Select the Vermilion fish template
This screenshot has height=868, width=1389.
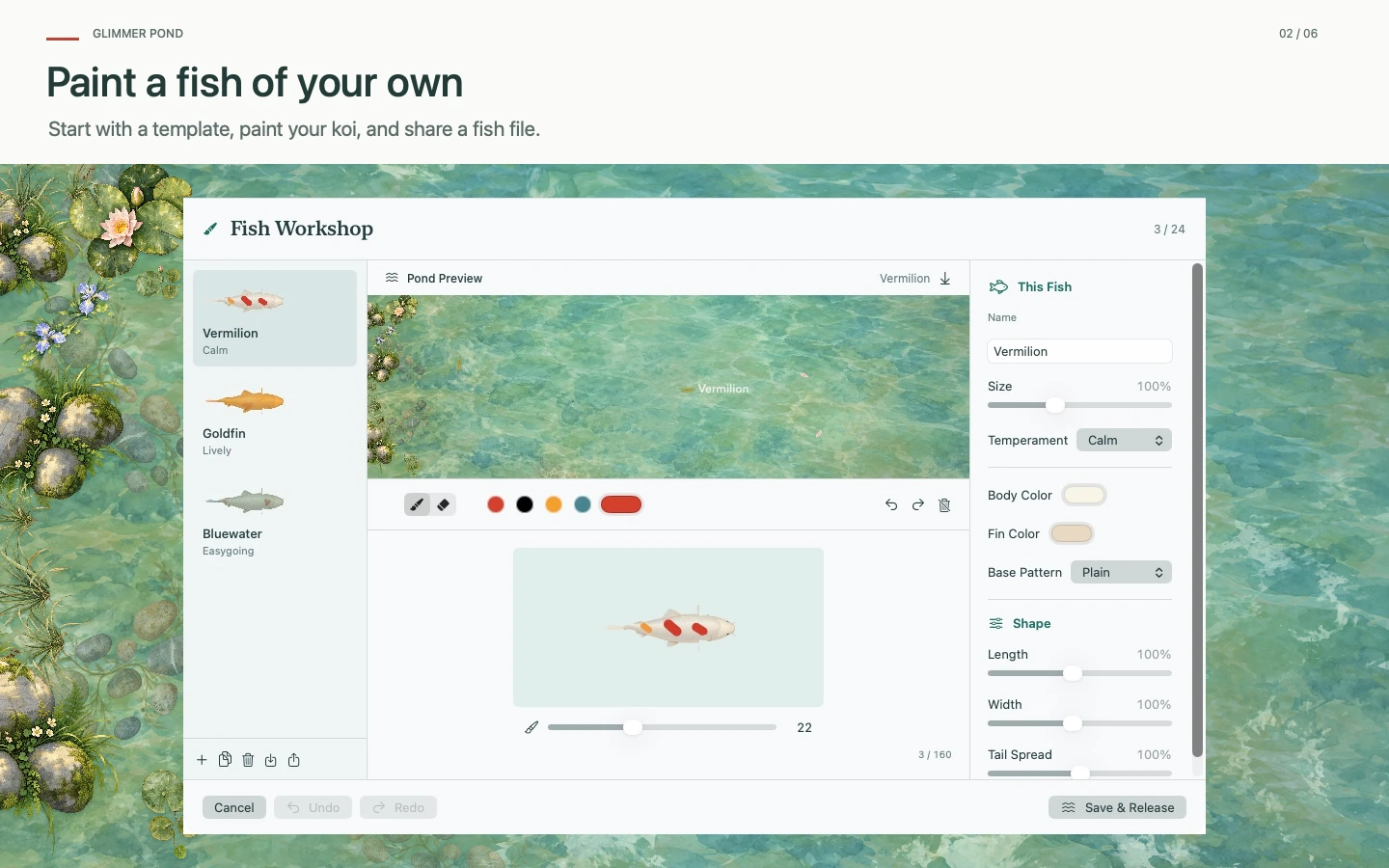[x=275, y=318]
